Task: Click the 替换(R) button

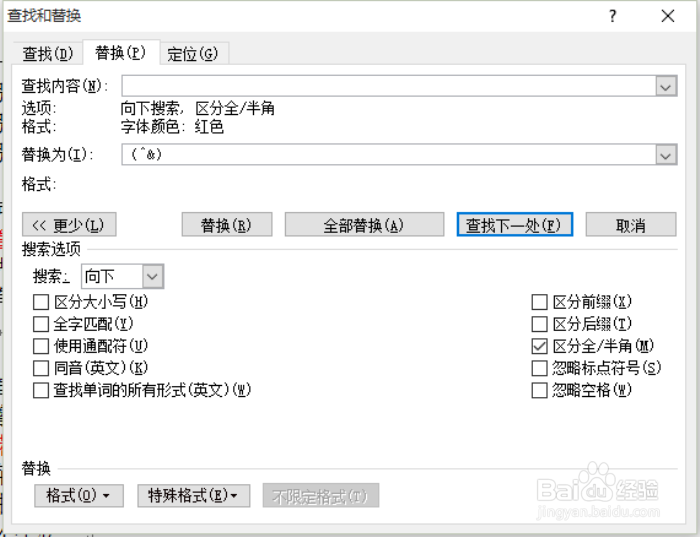Action: tap(227, 225)
